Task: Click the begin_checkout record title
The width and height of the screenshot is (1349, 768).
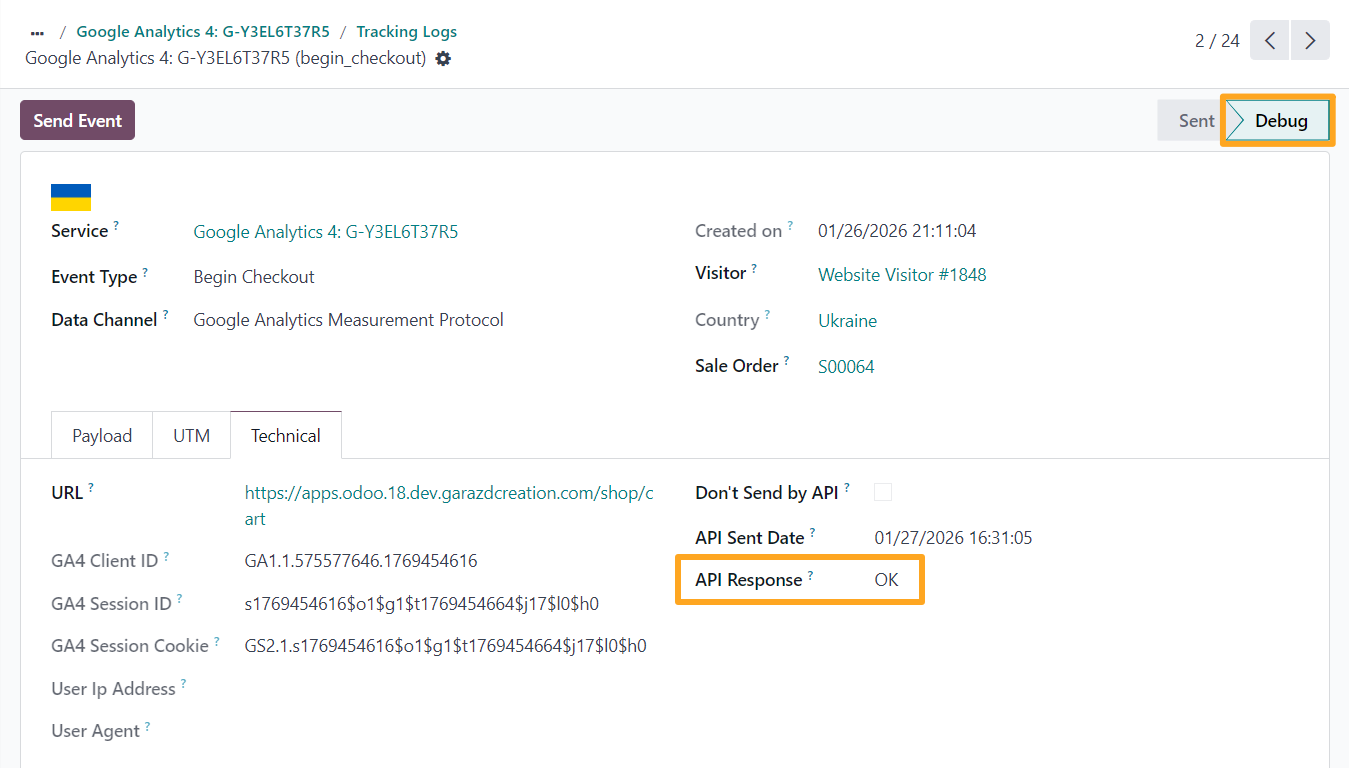Action: pos(226,58)
